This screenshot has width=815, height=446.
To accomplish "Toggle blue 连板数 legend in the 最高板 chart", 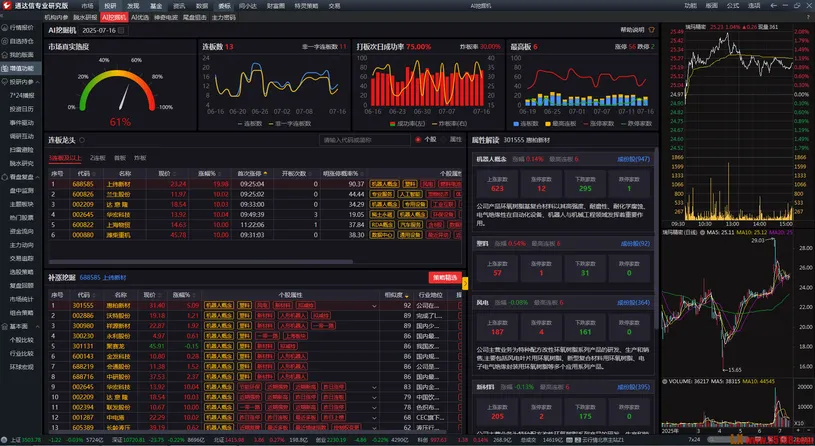I will [x=526, y=124].
